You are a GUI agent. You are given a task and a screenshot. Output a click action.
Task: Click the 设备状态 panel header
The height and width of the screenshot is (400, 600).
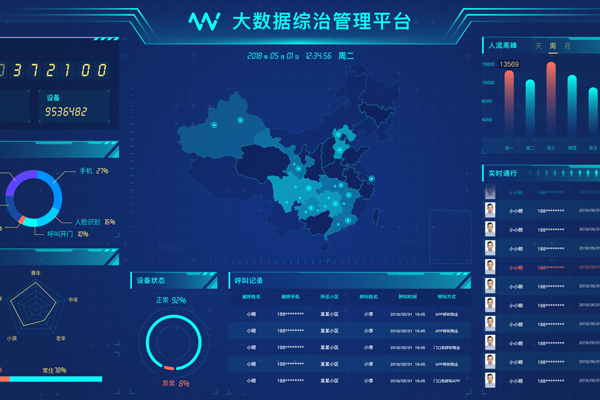tap(150, 281)
